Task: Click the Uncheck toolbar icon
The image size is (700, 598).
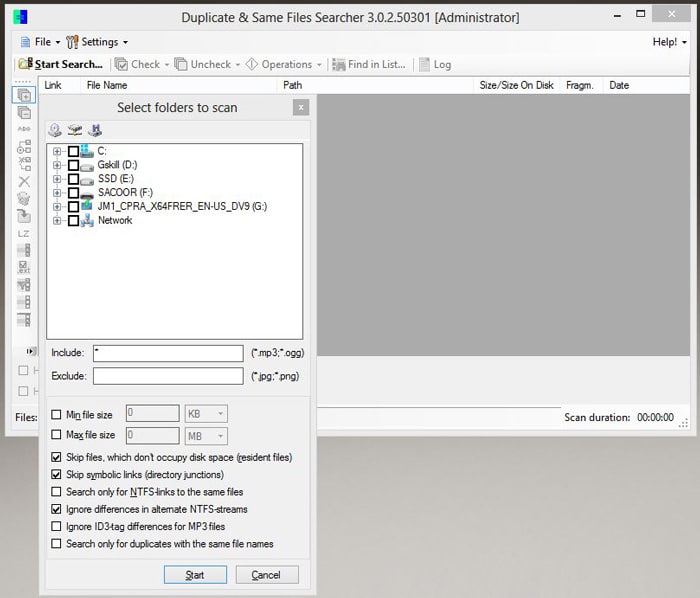Action: coord(181,64)
